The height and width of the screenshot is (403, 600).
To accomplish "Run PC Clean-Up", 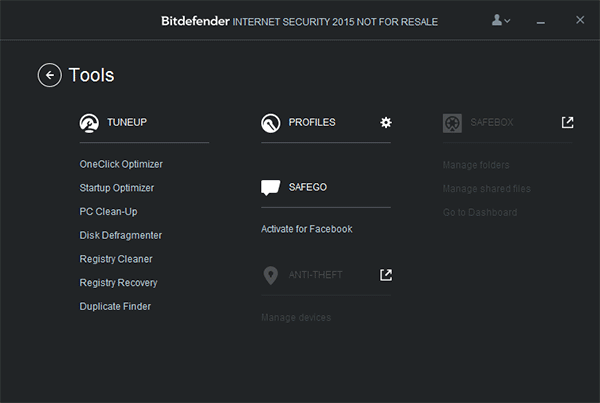I will pos(108,212).
